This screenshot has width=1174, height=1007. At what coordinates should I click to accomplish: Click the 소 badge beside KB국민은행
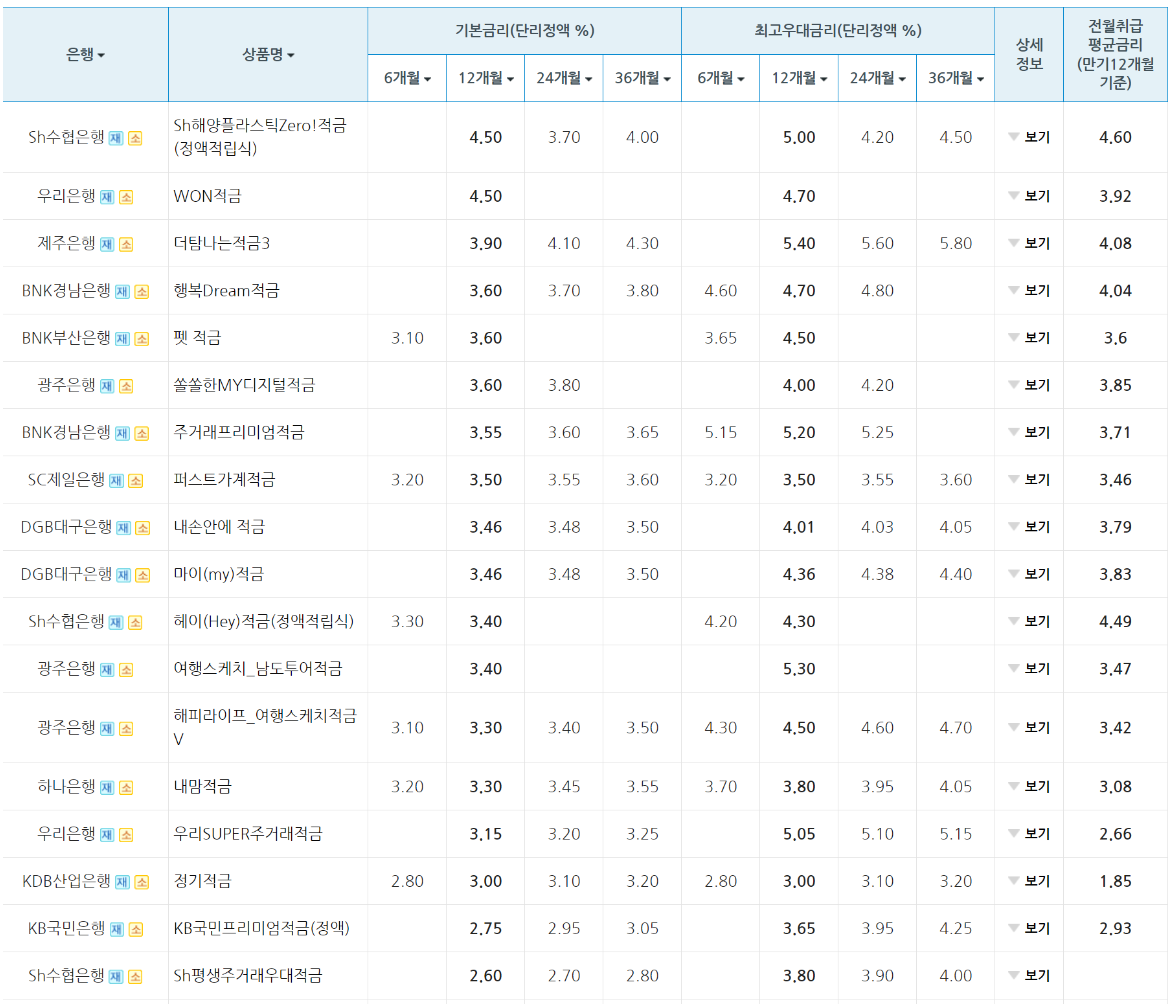click(x=136, y=928)
